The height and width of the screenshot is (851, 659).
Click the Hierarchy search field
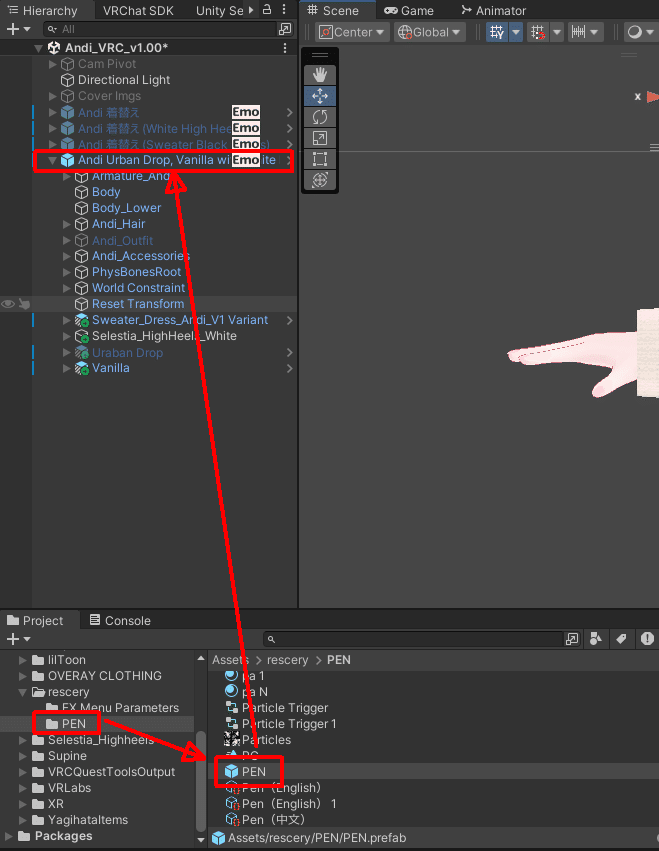(x=160, y=29)
